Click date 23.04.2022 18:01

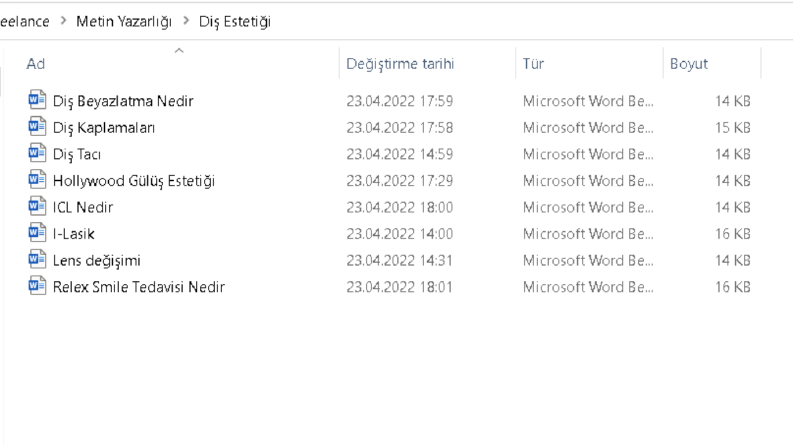400,287
